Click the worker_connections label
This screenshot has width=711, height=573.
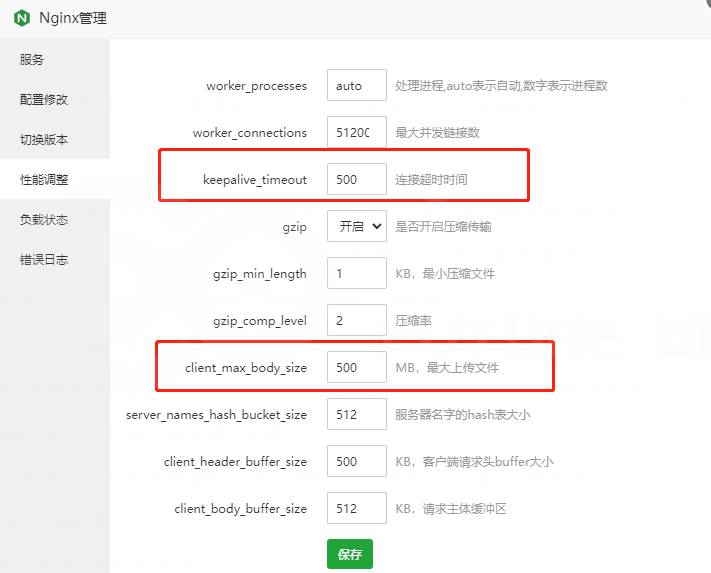(x=250, y=133)
